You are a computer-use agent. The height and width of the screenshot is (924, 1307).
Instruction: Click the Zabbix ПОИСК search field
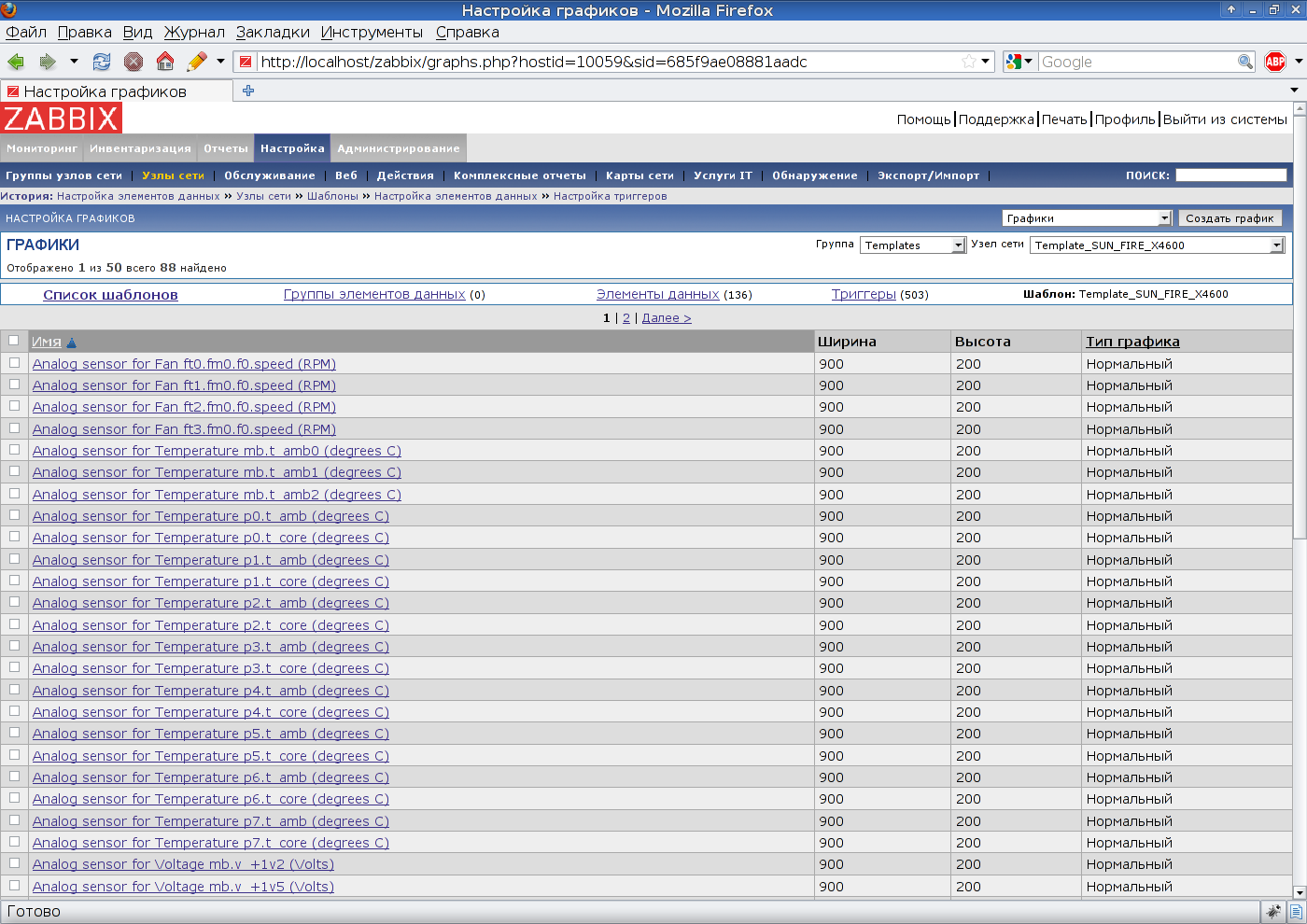pyautogui.click(x=1230, y=175)
